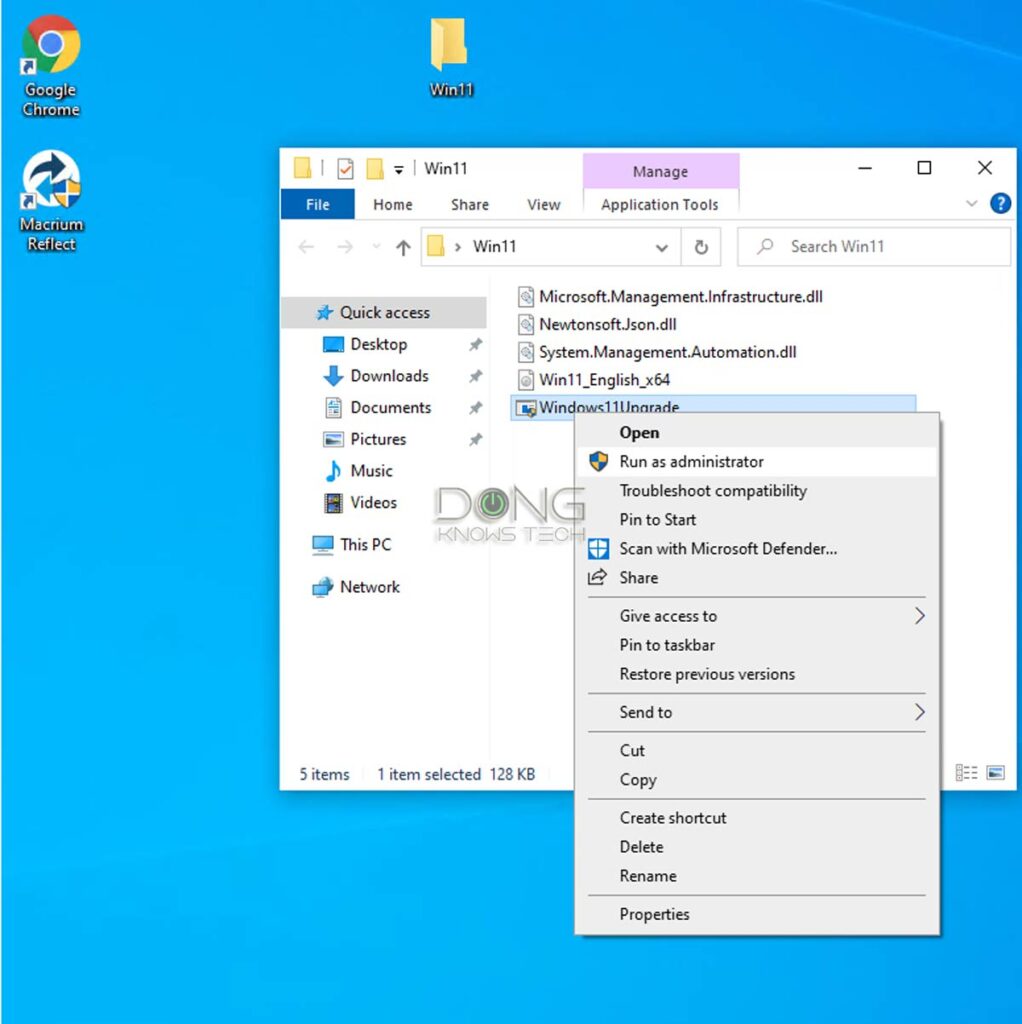
Task: Go up one folder level
Action: [403, 248]
